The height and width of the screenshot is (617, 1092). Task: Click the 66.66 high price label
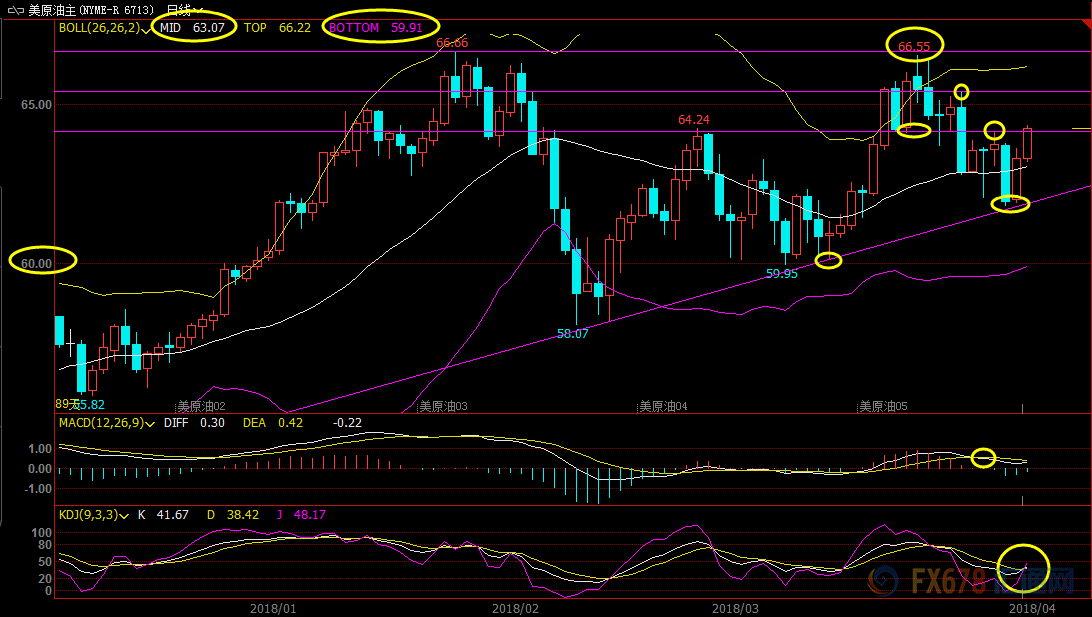(x=452, y=43)
